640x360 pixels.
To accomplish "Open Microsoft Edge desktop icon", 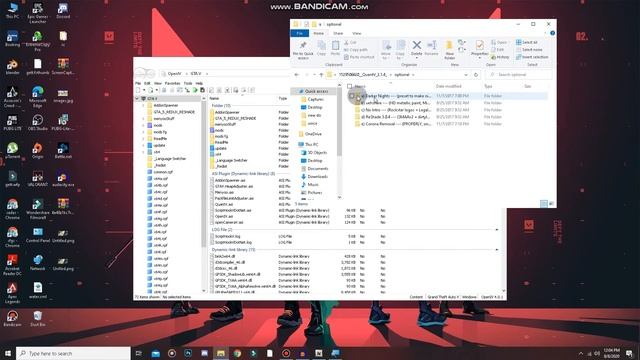I will point(38,97).
